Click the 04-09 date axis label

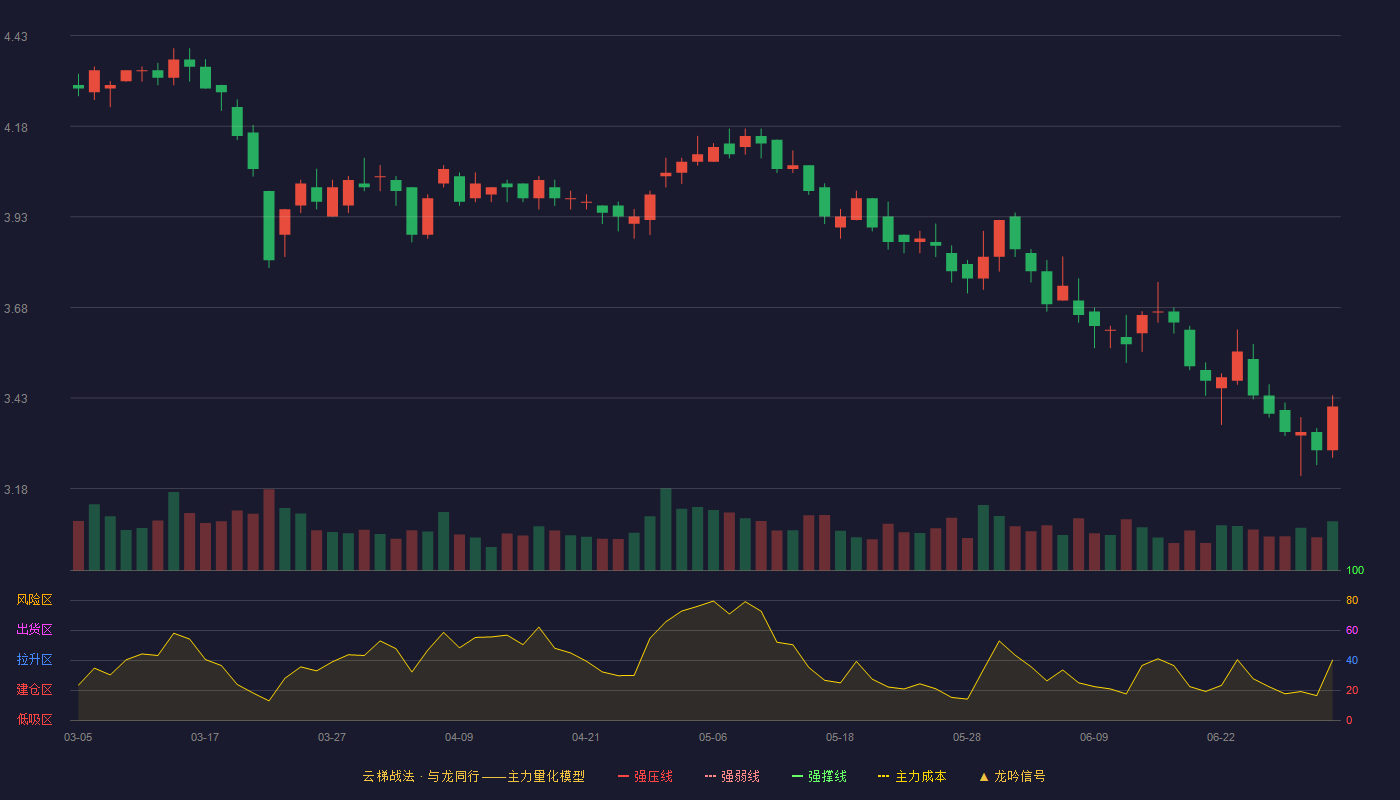(x=459, y=737)
